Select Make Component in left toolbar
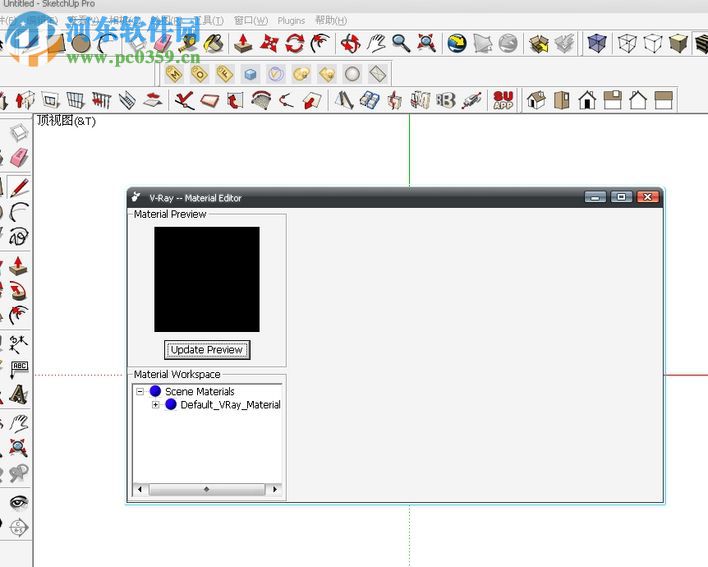 coord(19,133)
